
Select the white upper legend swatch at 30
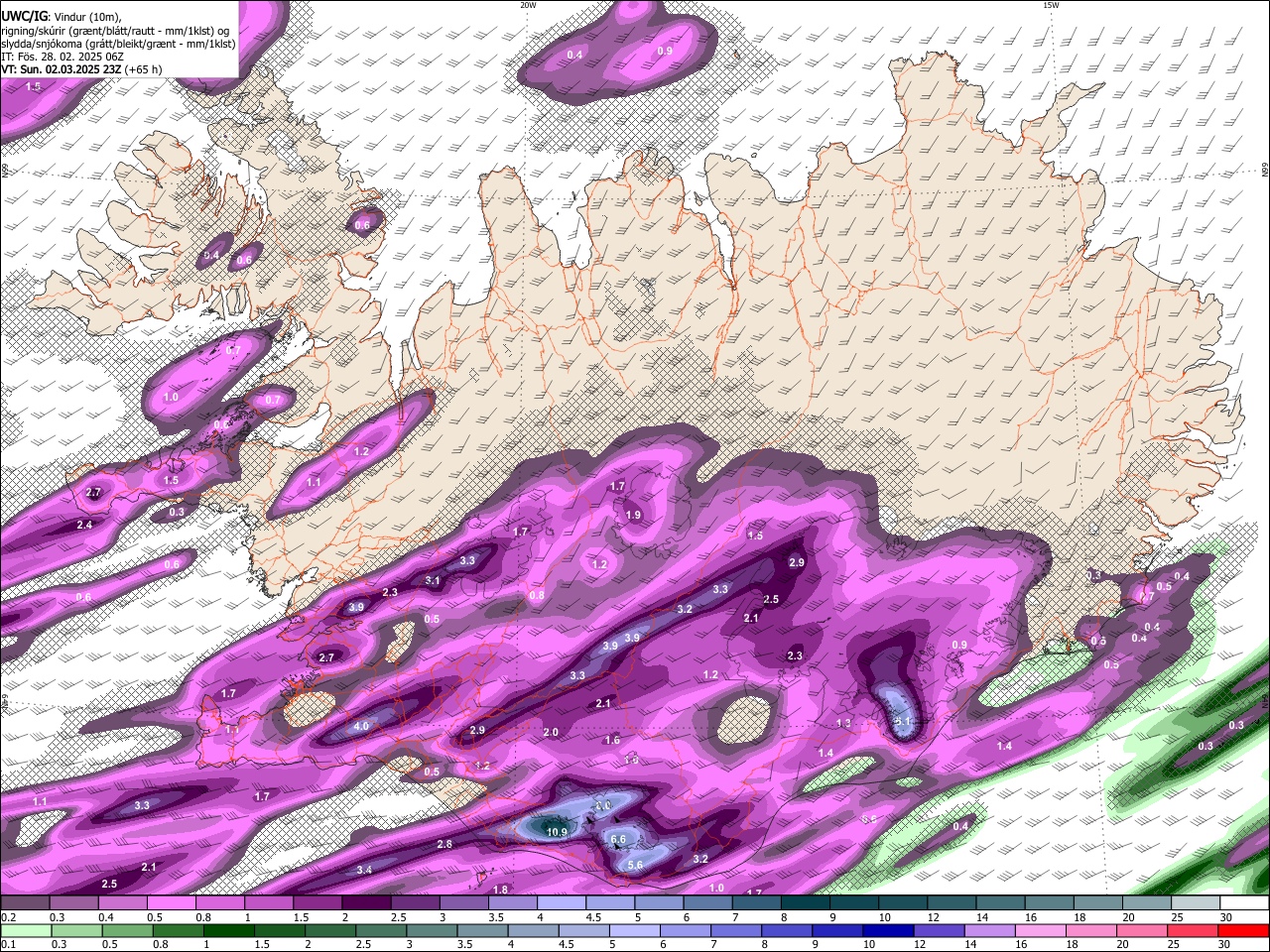(1242, 903)
